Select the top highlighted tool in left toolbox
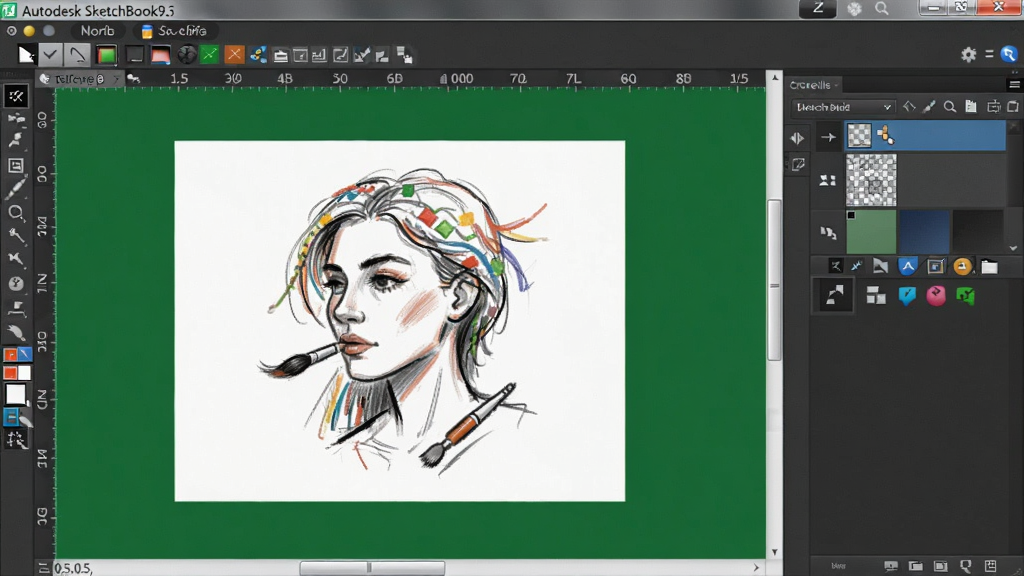This screenshot has width=1024, height=576. 16,96
